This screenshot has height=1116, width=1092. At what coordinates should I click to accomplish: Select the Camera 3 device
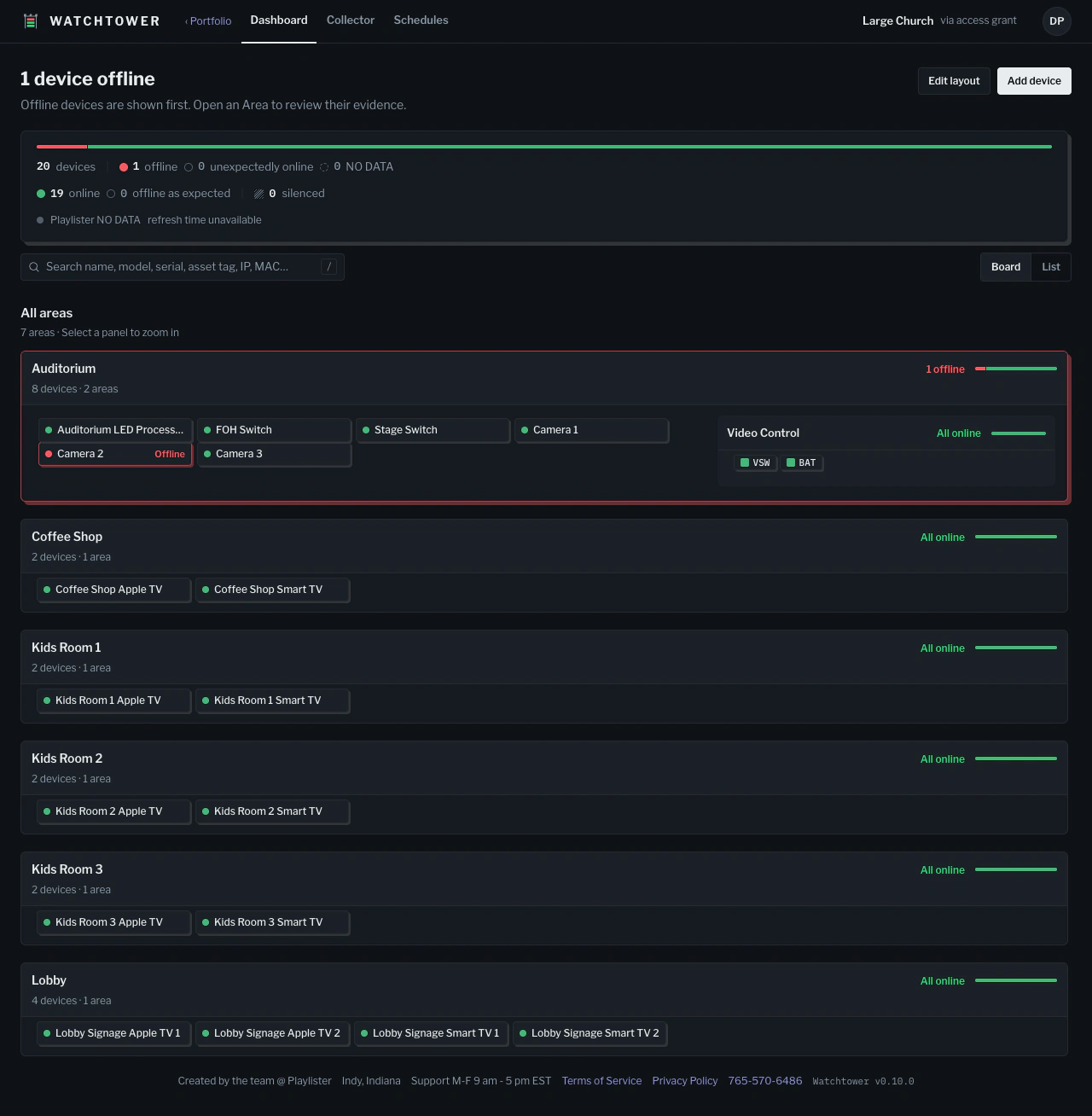274,454
